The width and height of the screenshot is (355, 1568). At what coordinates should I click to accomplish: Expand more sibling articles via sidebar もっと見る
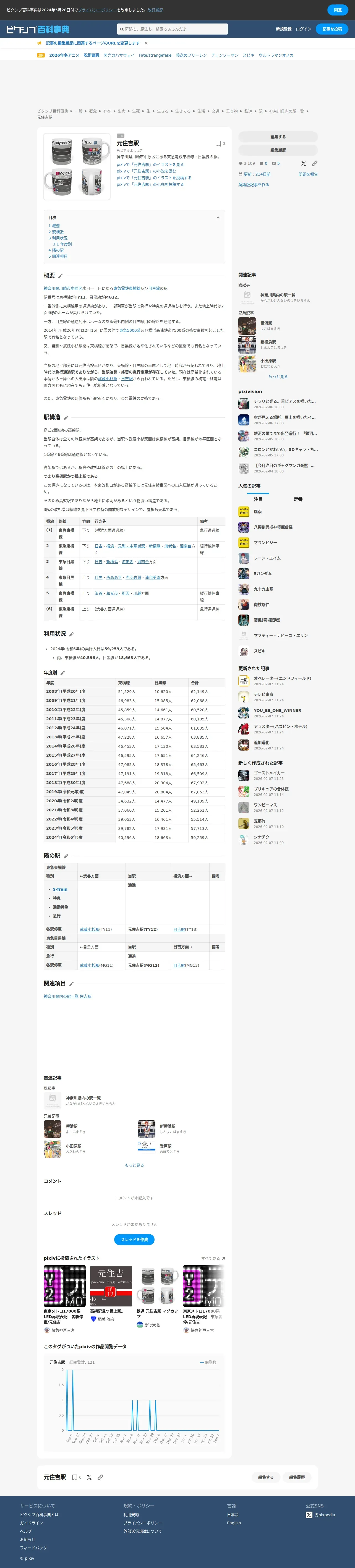pyautogui.click(x=278, y=377)
